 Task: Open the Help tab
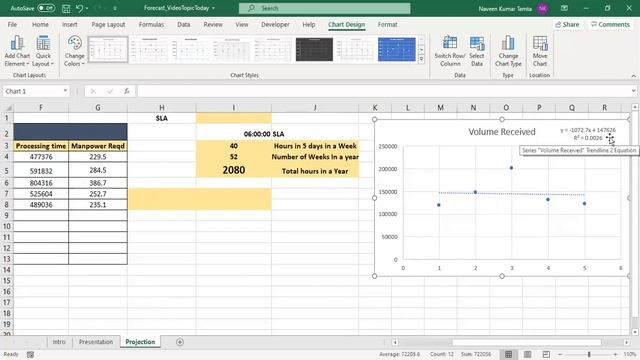(309, 24)
